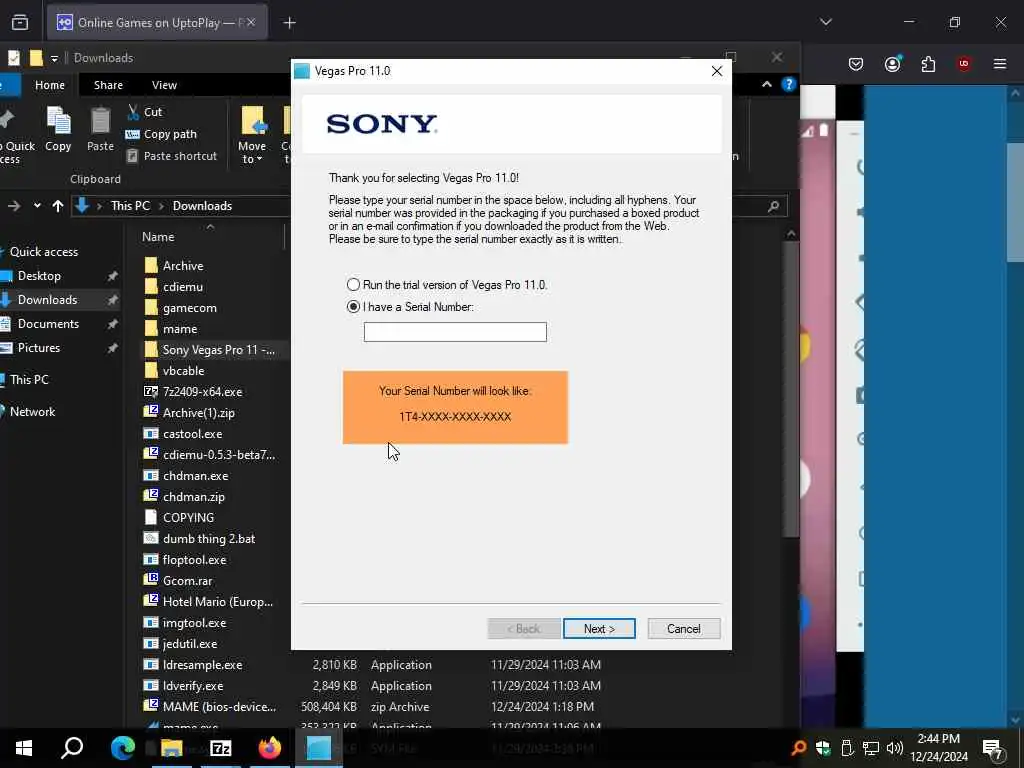Open the Pocket icon in browser toolbar

coord(856,64)
